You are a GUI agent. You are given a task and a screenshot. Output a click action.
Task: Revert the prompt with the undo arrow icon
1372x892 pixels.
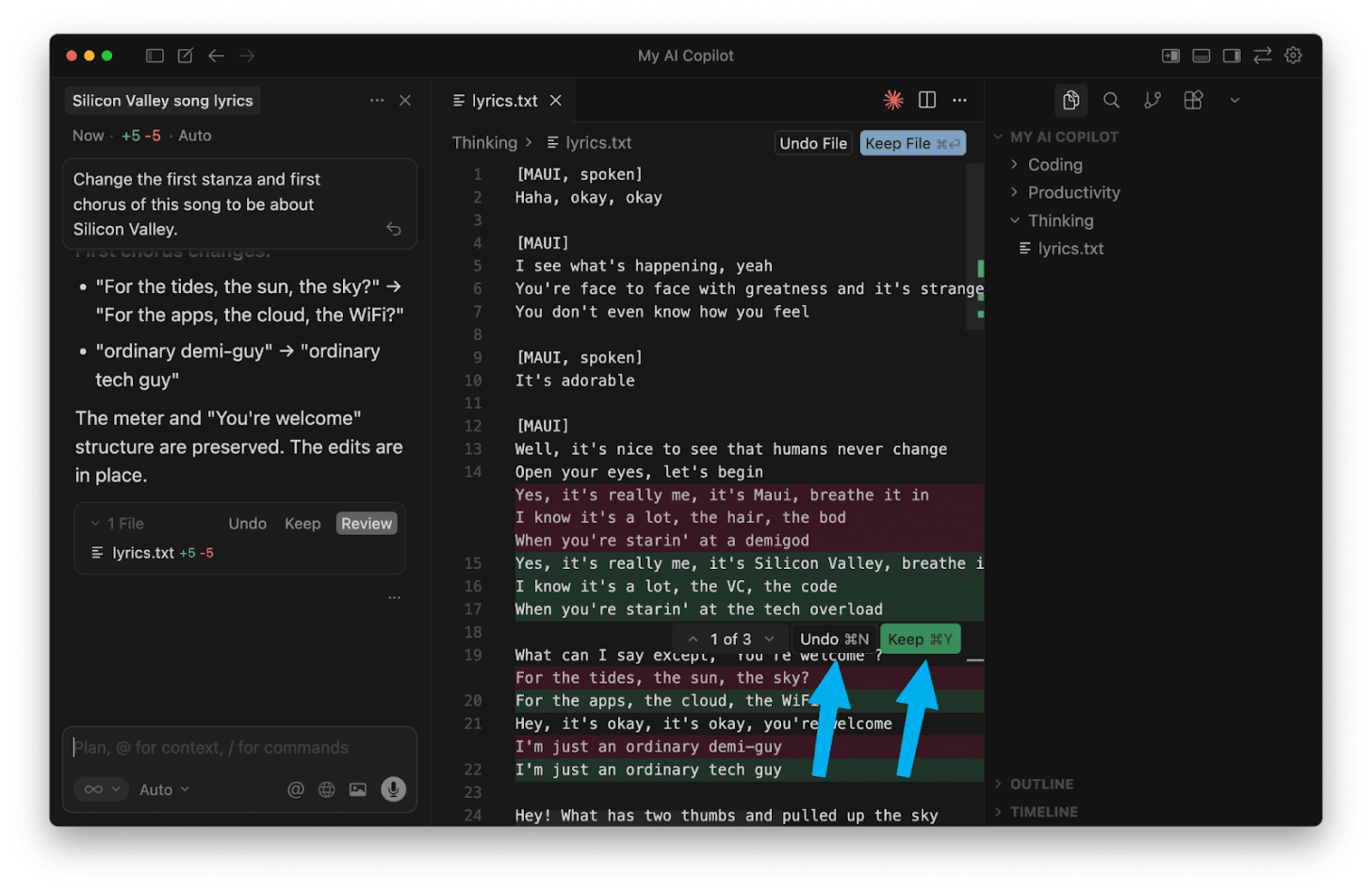coord(394,229)
